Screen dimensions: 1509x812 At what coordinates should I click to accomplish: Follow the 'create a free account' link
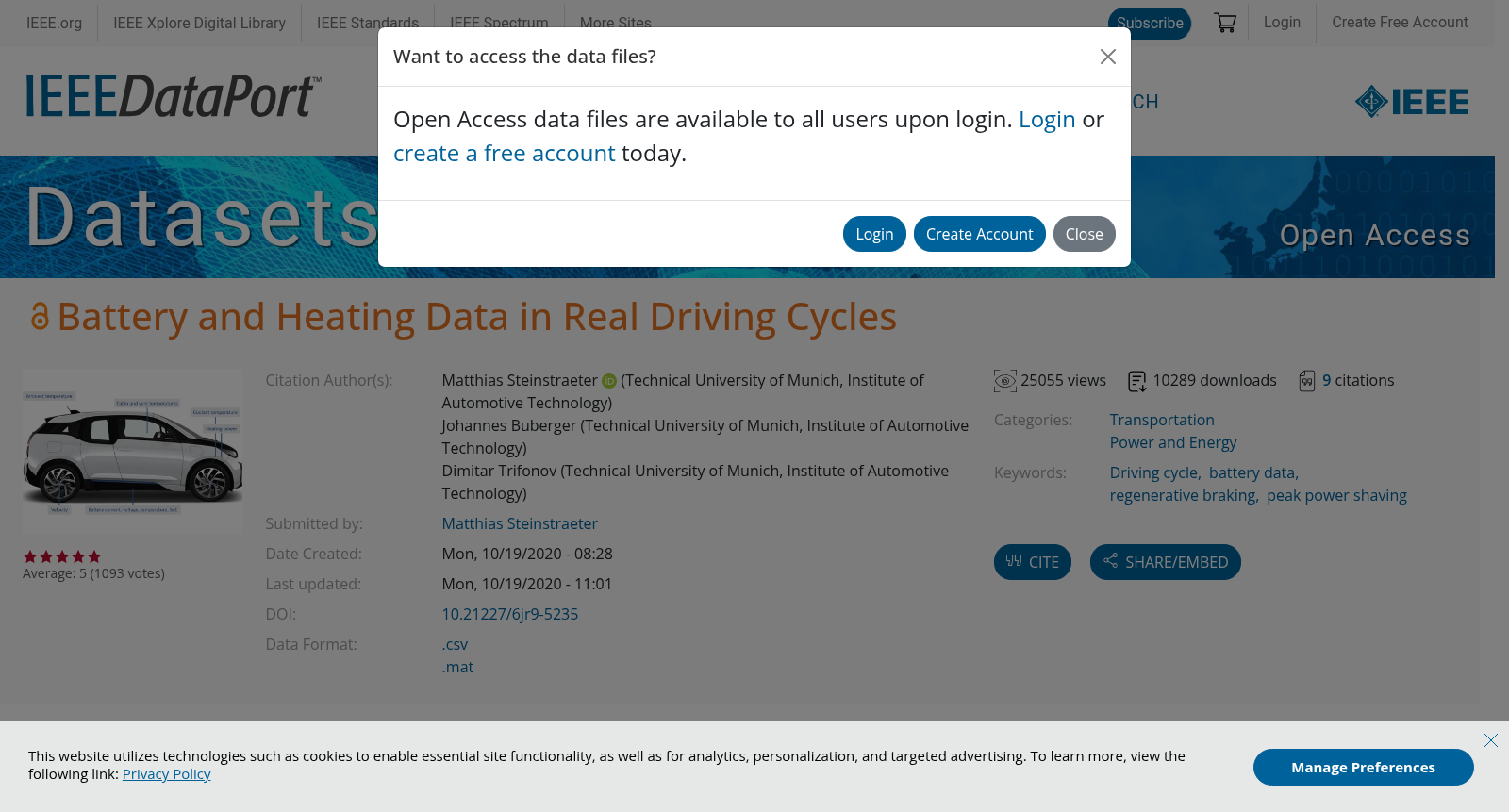coord(504,154)
